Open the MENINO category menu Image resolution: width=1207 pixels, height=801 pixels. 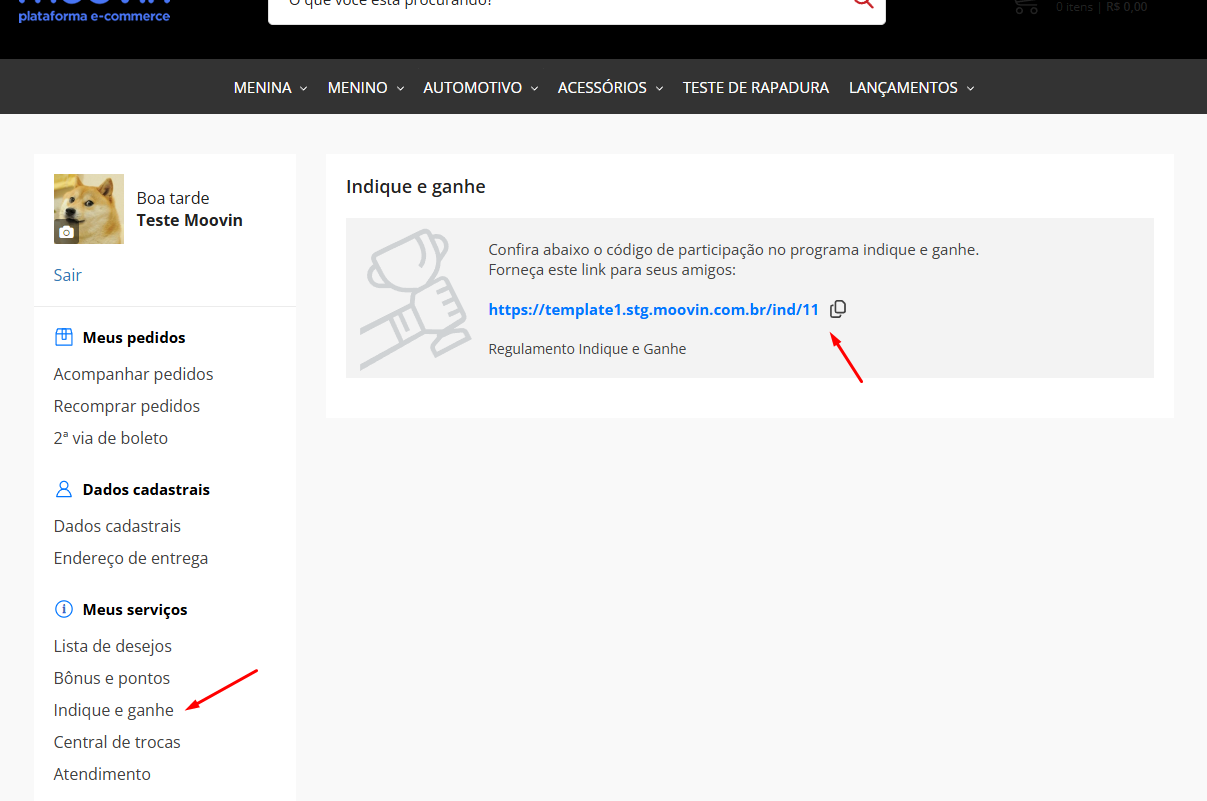pyautogui.click(x=366, y=88)
